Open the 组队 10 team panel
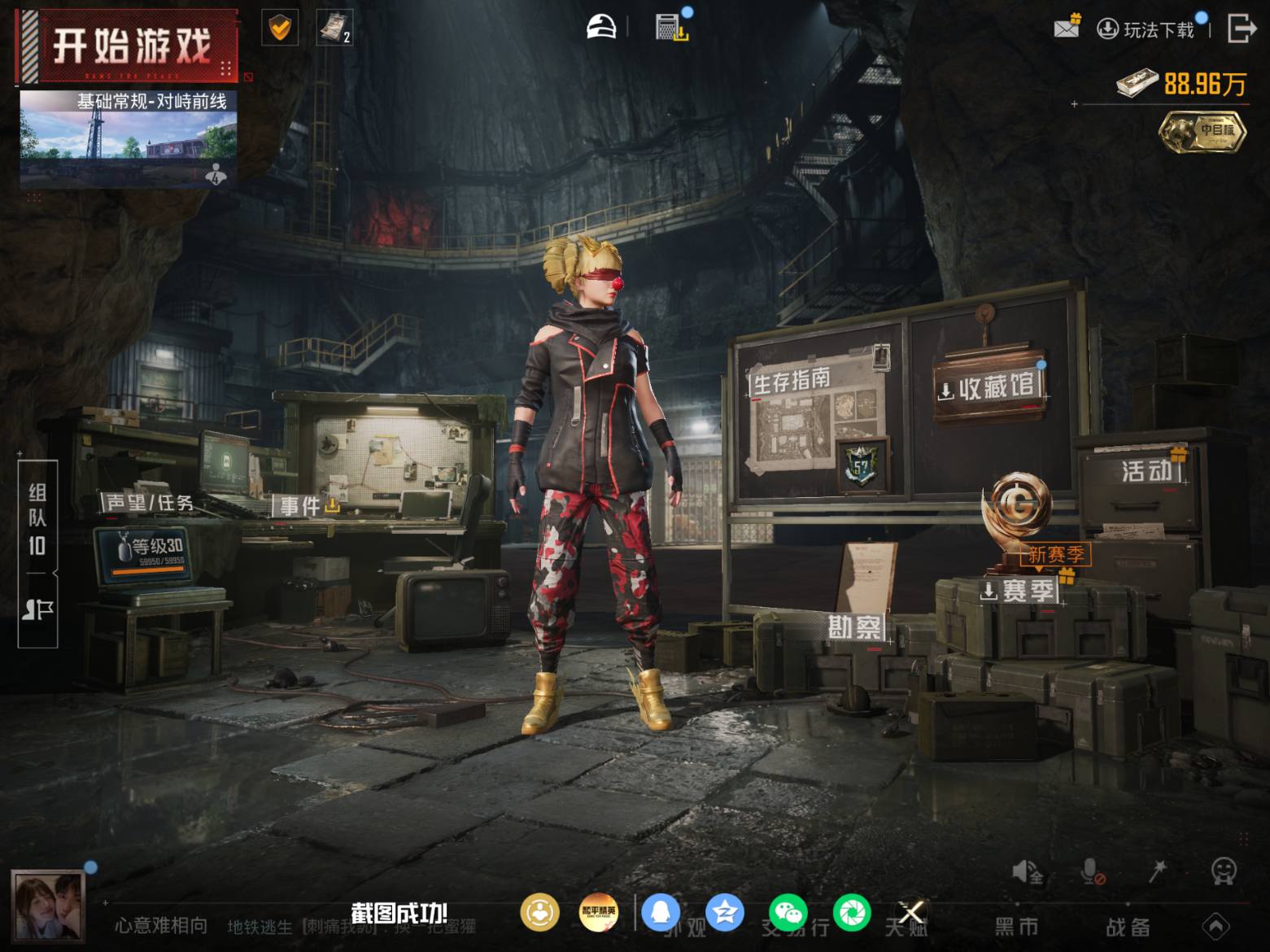Viewport: 1270px width, 952px height. tap(37, 519)
